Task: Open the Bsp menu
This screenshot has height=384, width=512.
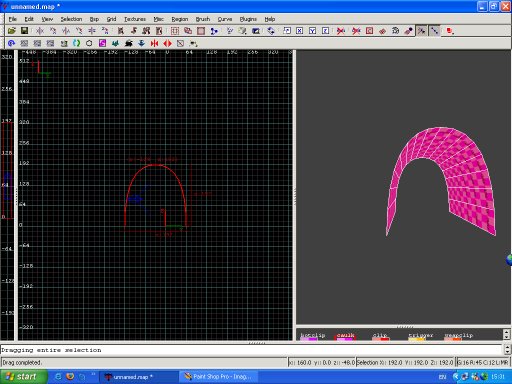Action: 94,19
